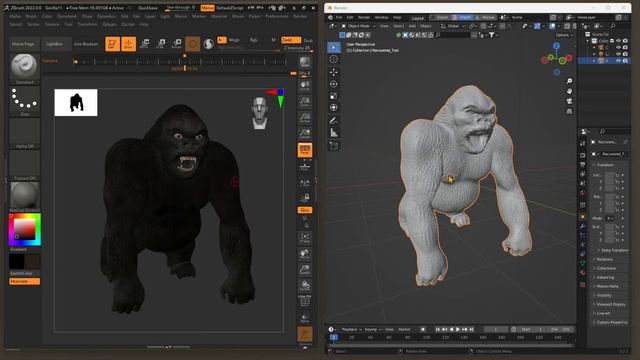
Task: Click the timeline keyframe marker in ZBrush Camera track
Action: coord(76,62)
